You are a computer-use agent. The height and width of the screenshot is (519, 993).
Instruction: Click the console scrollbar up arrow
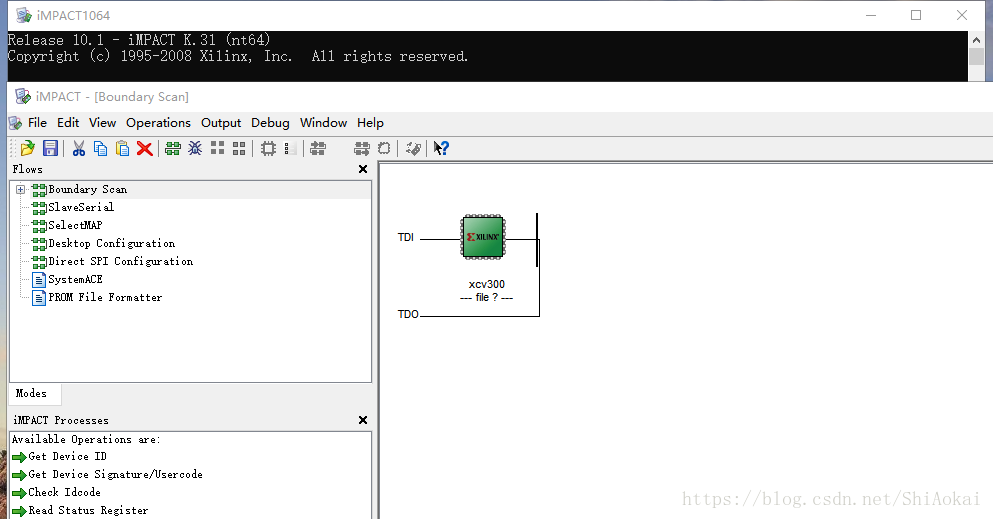pyautogui.click(x=976, y=39)
